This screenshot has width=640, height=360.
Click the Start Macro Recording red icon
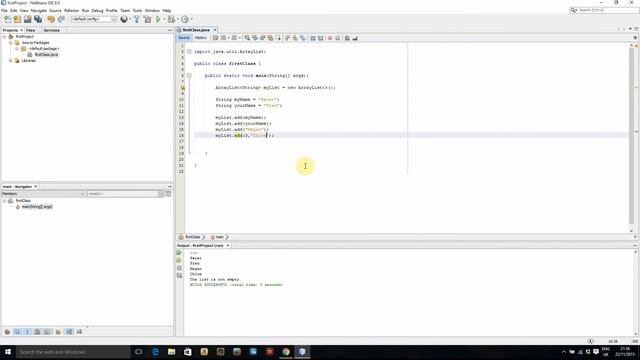(330, 38)
